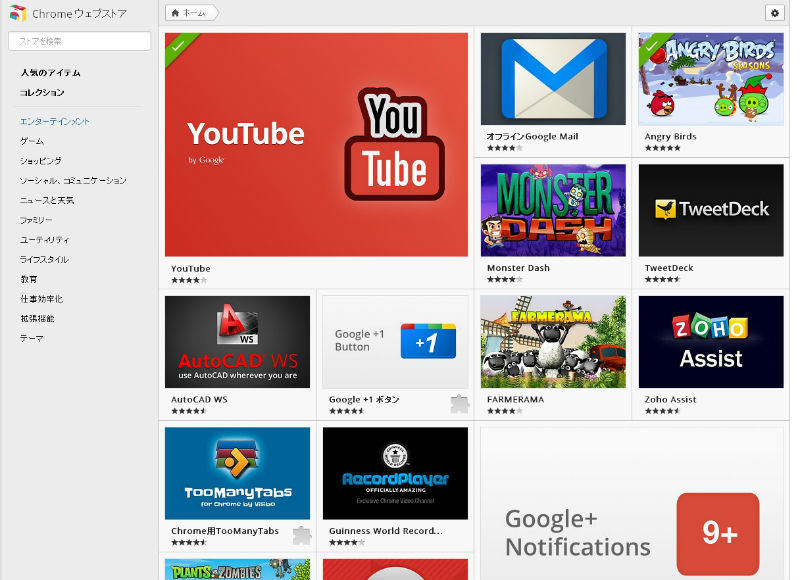The width and height of the screenshot is (800, 580).
Task: Click the Chrome用TooManyTabs title text
Action: (x=224, y=531)
